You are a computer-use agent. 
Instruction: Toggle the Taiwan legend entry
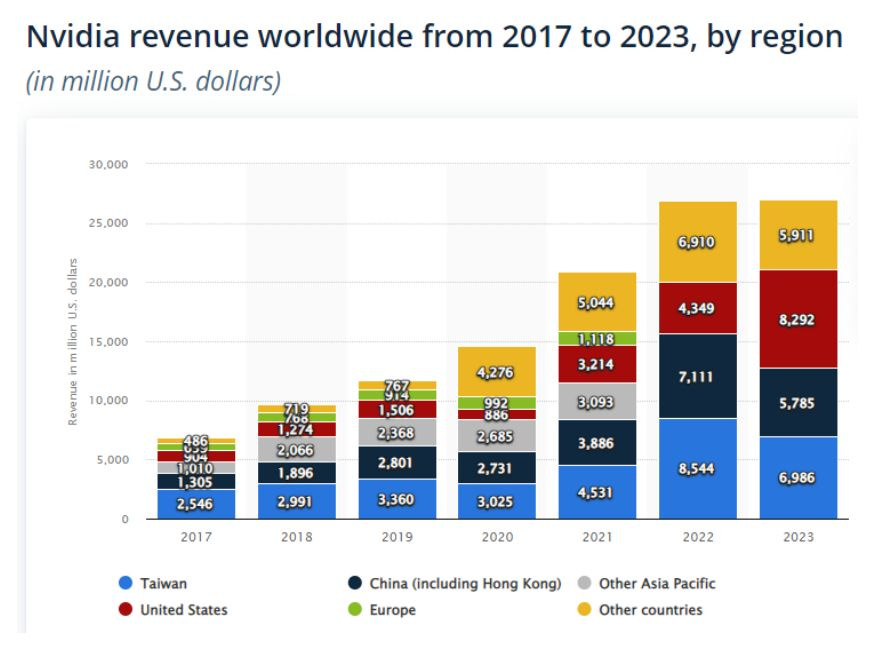153,583
